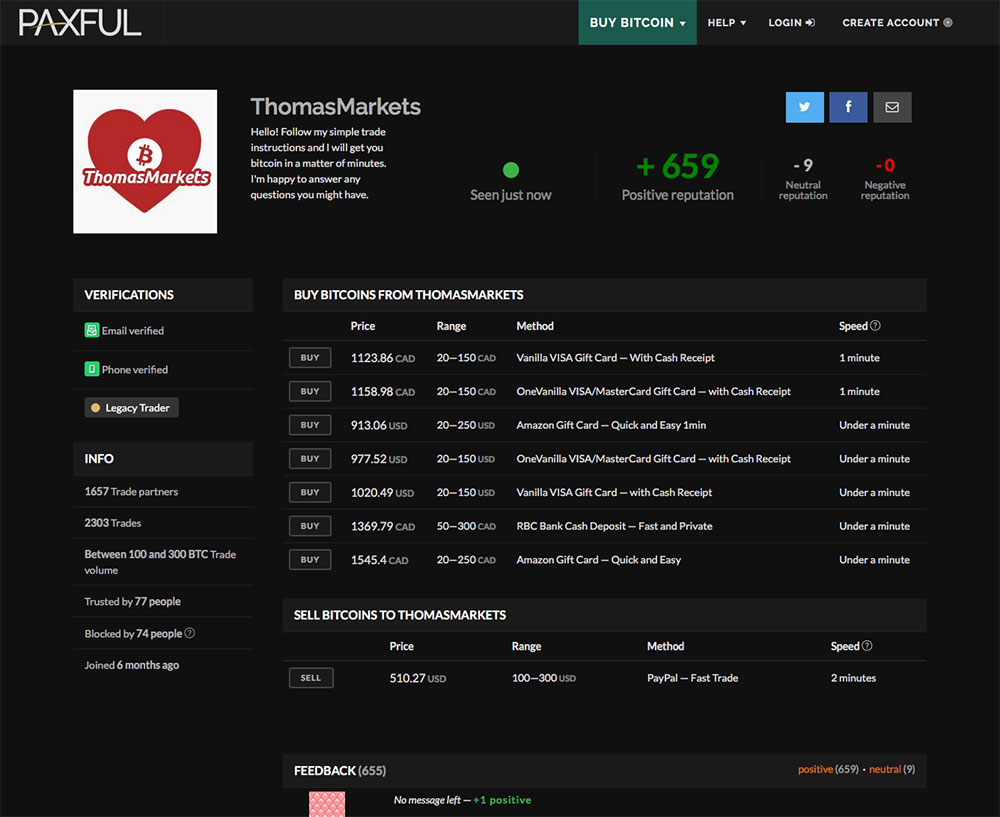Click the Login link
1000x817 pixels.
[x=791, y=22]
